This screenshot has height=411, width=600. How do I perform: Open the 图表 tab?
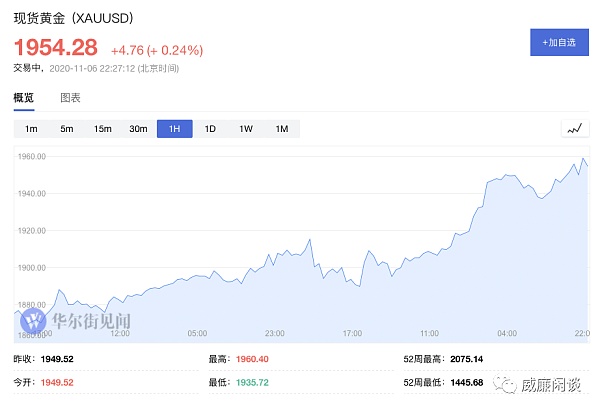click(70, 98)
